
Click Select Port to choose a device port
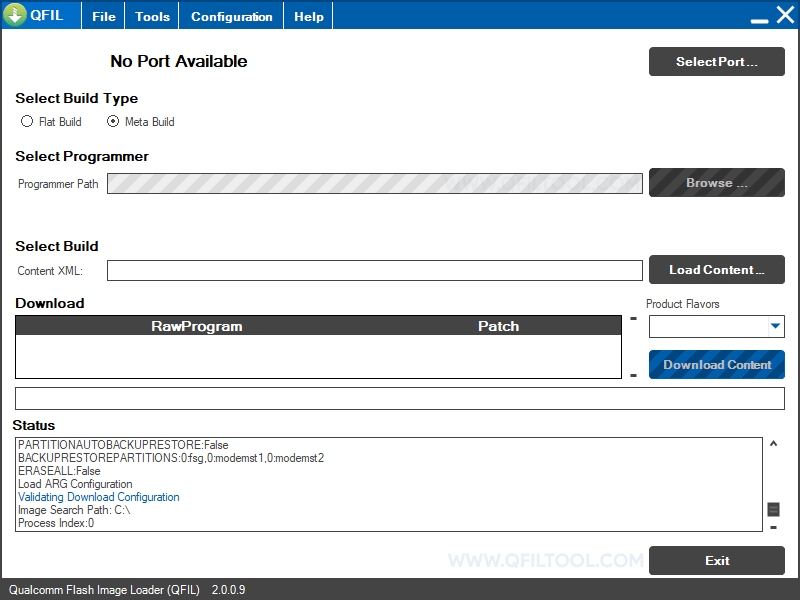coord(716,61)
